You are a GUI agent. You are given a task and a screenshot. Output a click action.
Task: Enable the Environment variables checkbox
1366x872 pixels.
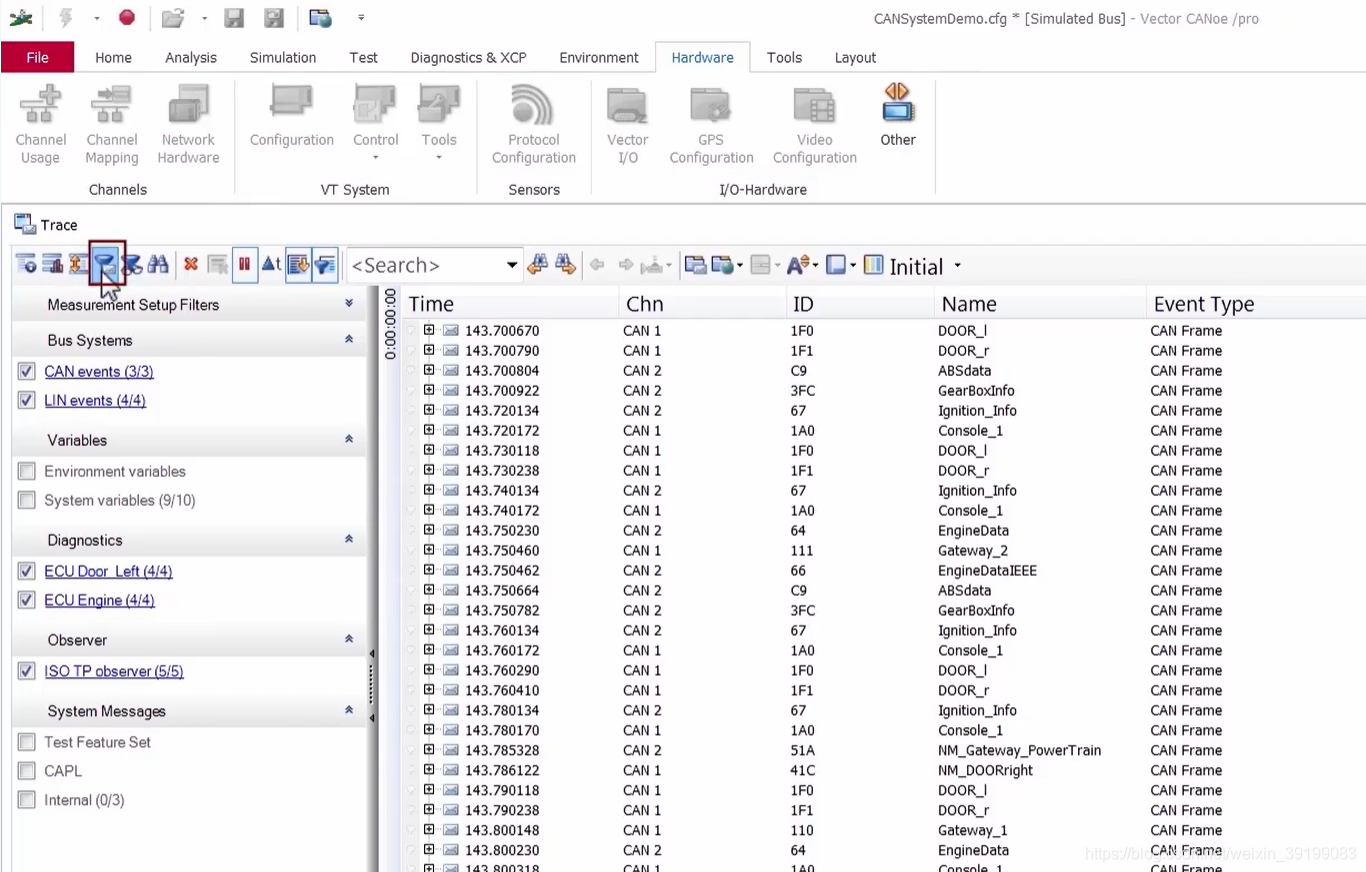pyautogui.click(x=27, y=471)
